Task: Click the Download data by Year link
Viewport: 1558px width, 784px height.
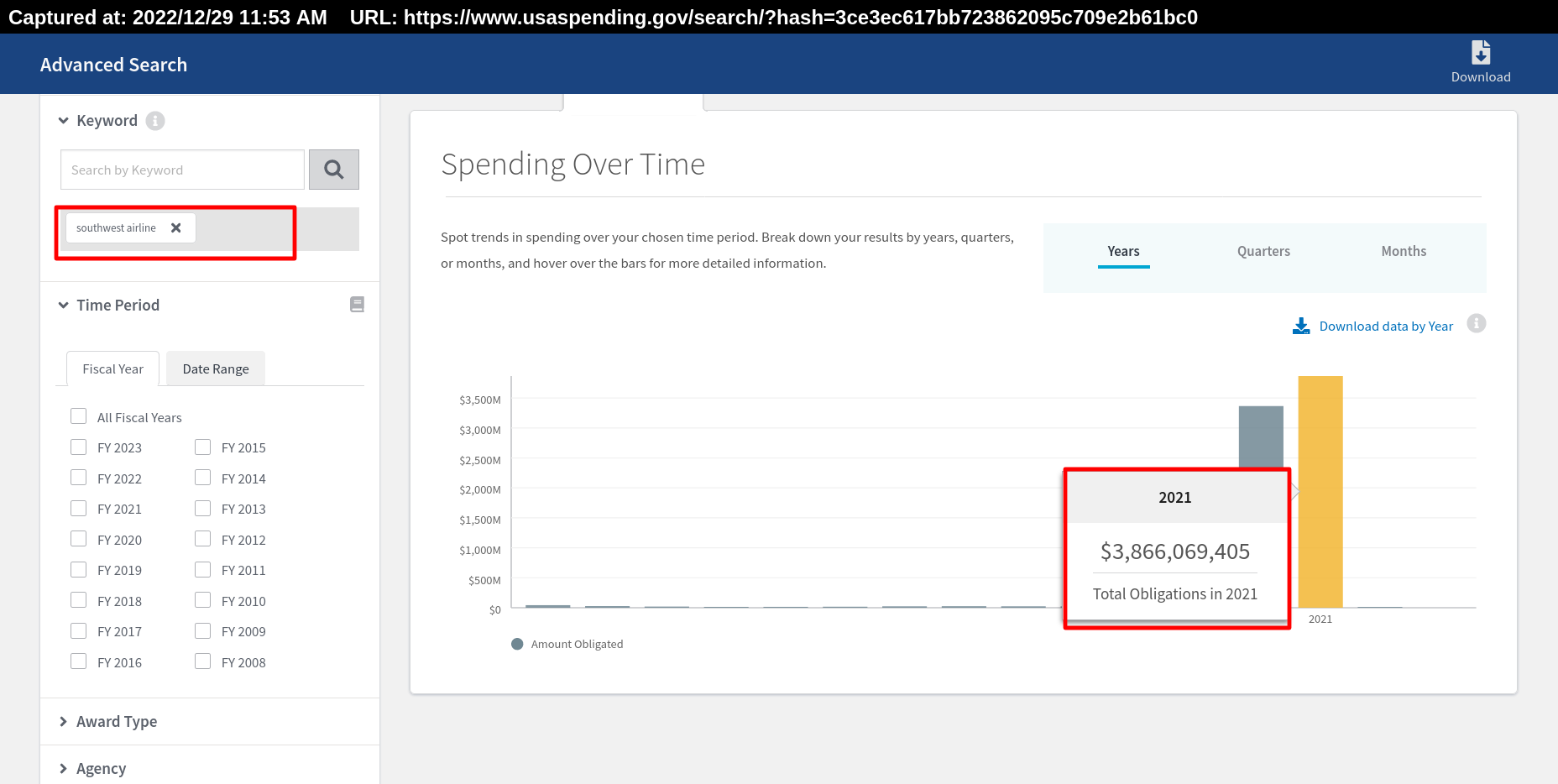Action: 1386,327
